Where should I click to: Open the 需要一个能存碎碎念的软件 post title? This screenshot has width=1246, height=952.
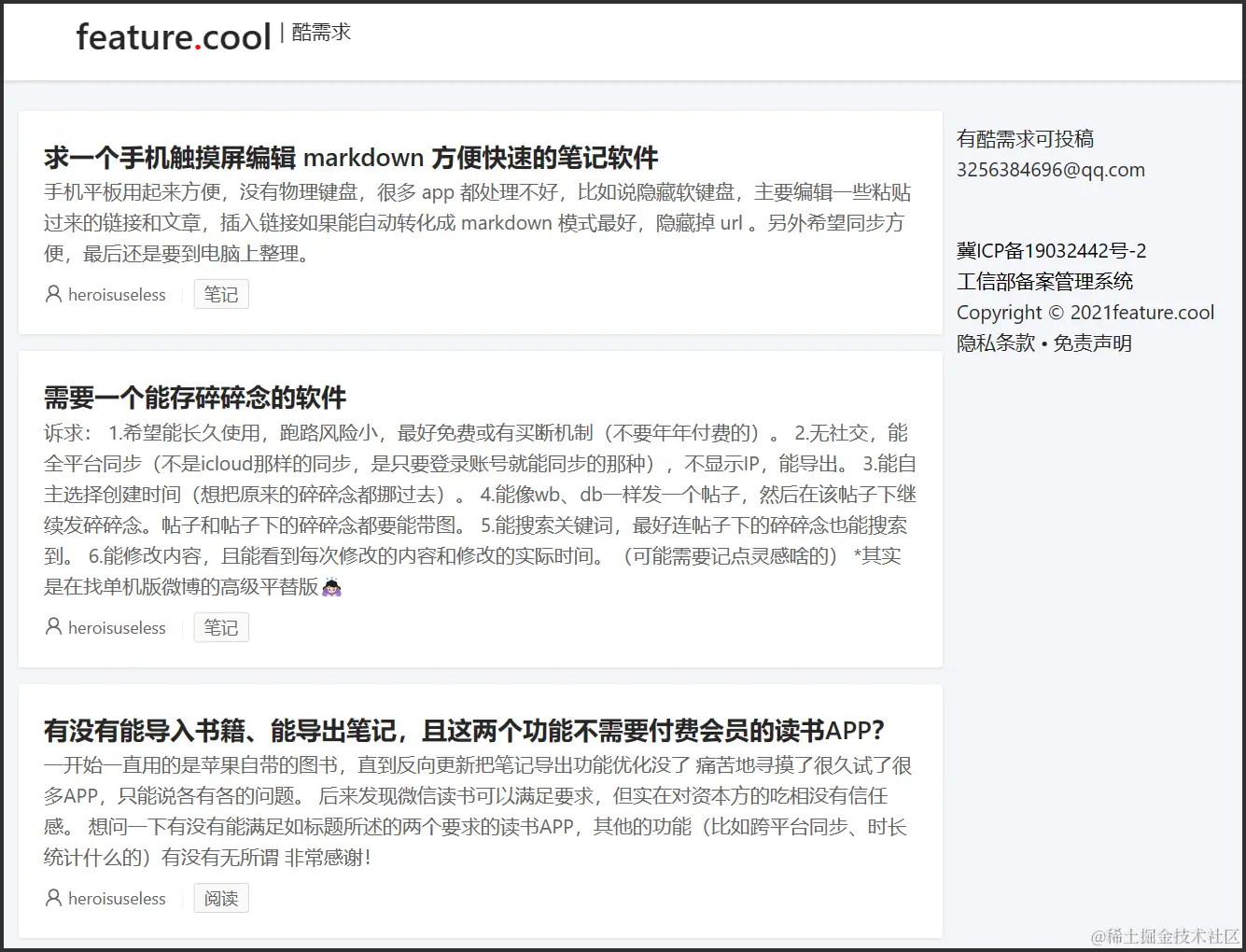(195, 399)
